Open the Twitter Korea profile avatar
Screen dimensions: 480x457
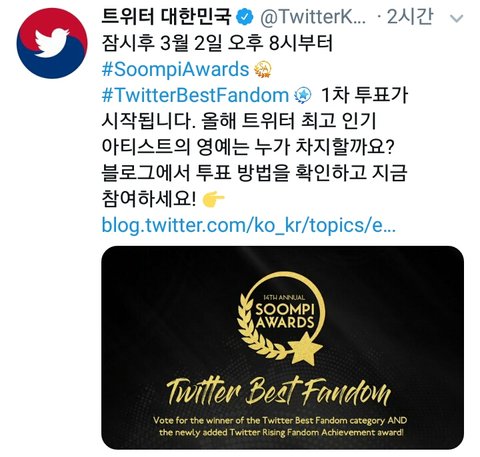click(52, 43)
